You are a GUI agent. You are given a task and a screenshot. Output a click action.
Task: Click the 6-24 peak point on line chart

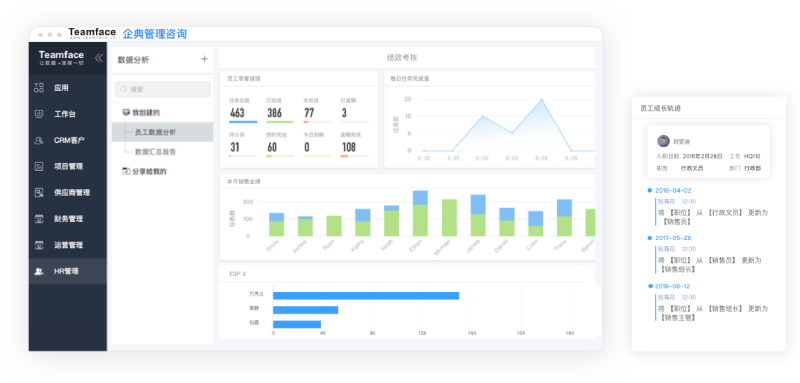(541, 99)
